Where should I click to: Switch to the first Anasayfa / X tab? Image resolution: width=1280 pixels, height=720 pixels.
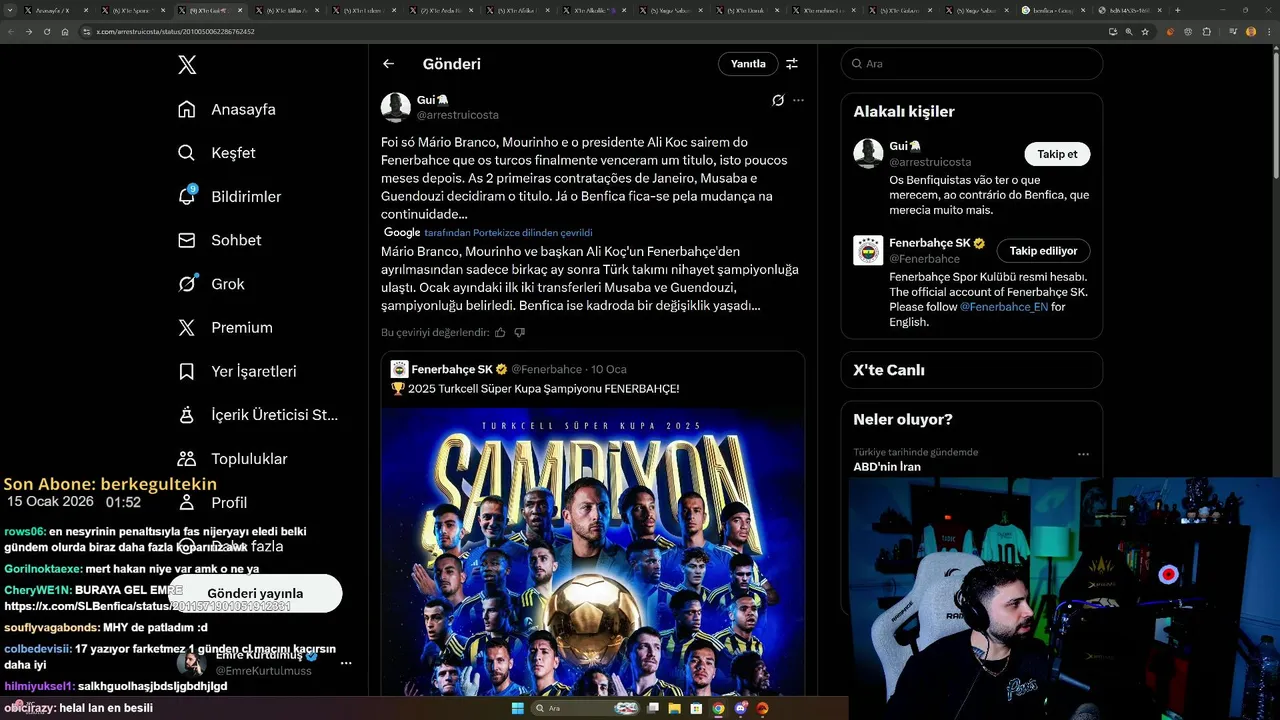[55, 10]
